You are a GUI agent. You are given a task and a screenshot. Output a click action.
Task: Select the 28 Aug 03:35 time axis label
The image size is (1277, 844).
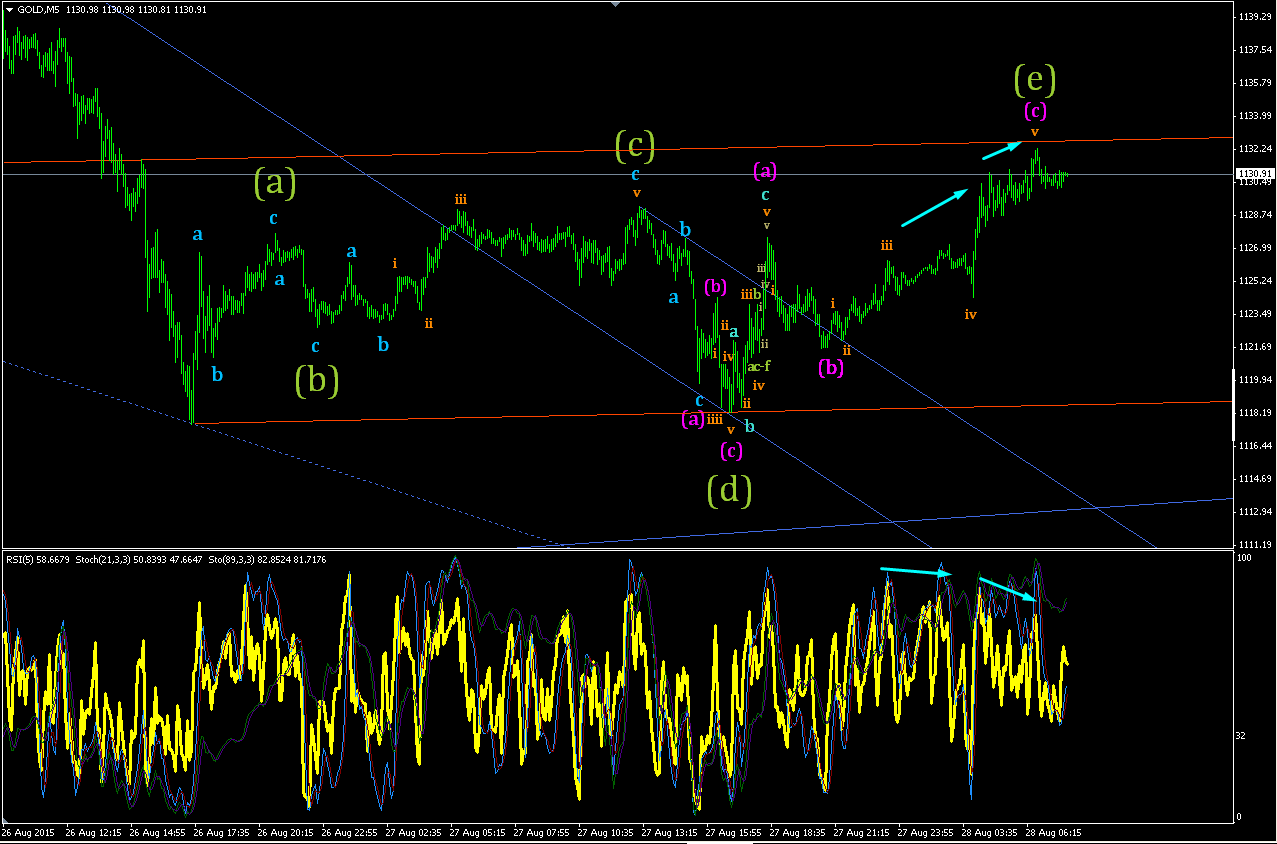click(992, 832)
